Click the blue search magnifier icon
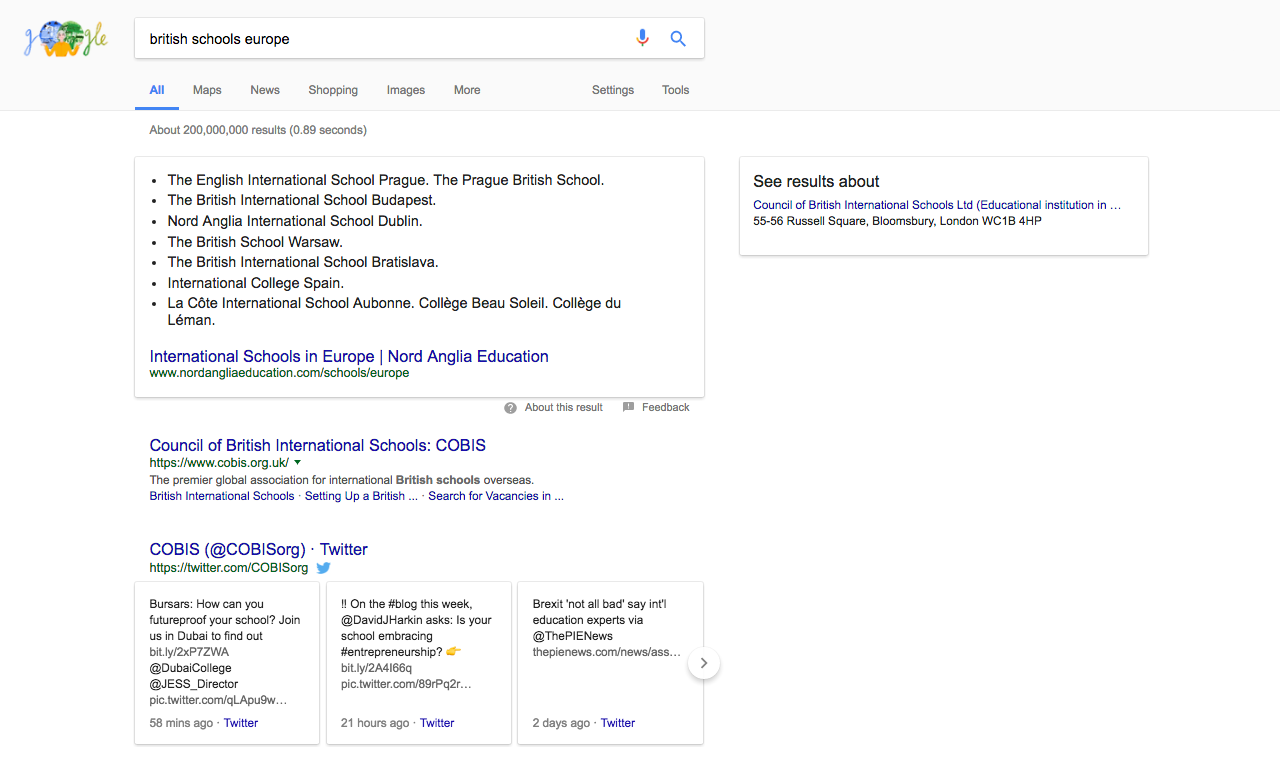The height and width of the screenshot is (780, 1280). (x=678, y=38)
